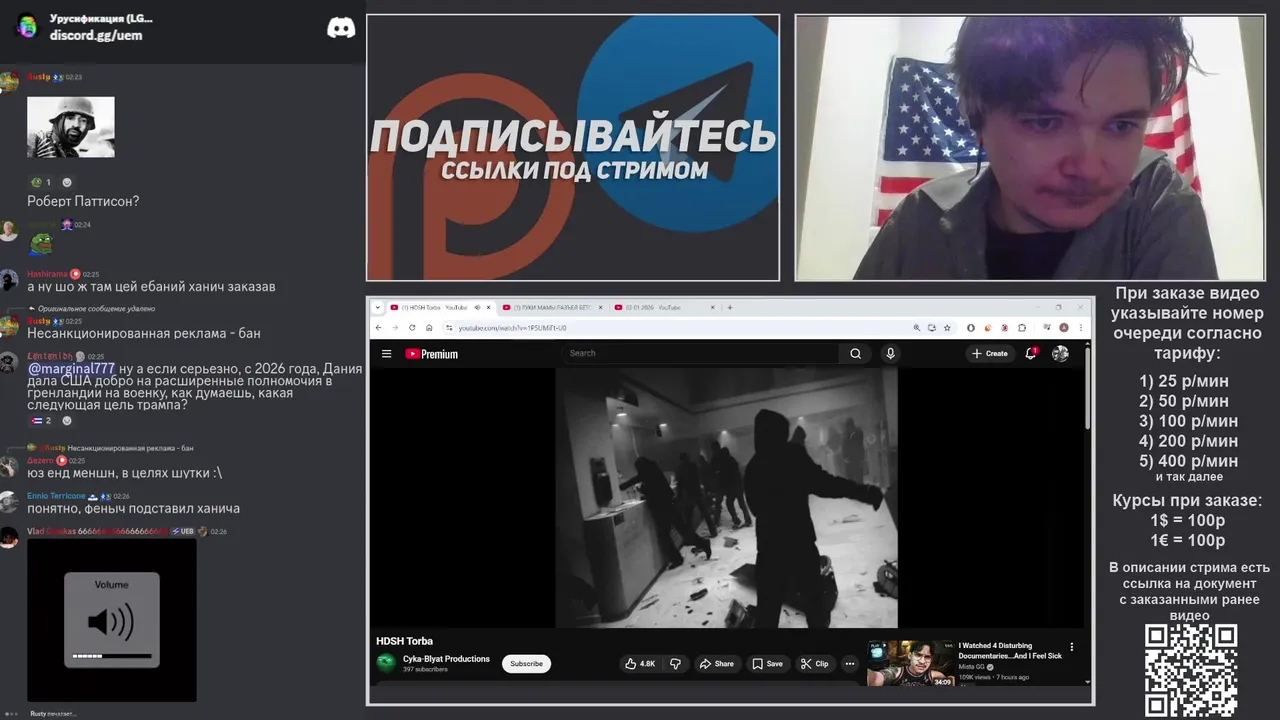Screen dimensions: 1280x720
Task: Add a reaction to the Robert Pattinson image message
Action: tap(67, 182)
